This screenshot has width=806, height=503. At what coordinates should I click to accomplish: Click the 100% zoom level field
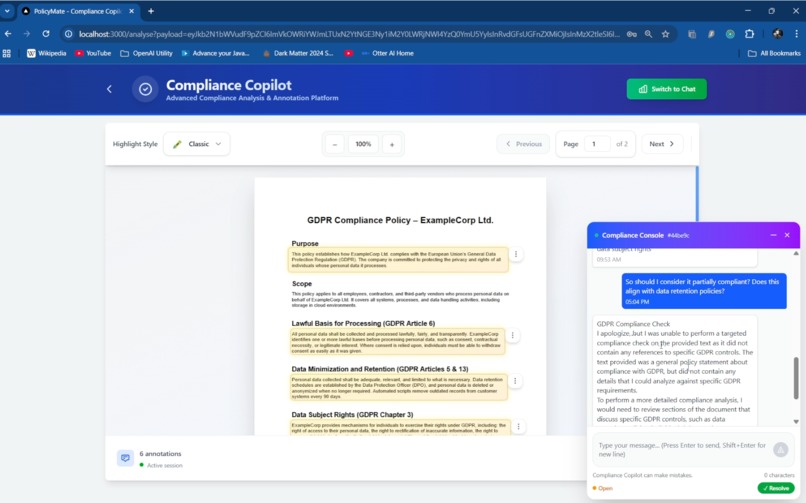pyautogui.click(x=363, y=144)
